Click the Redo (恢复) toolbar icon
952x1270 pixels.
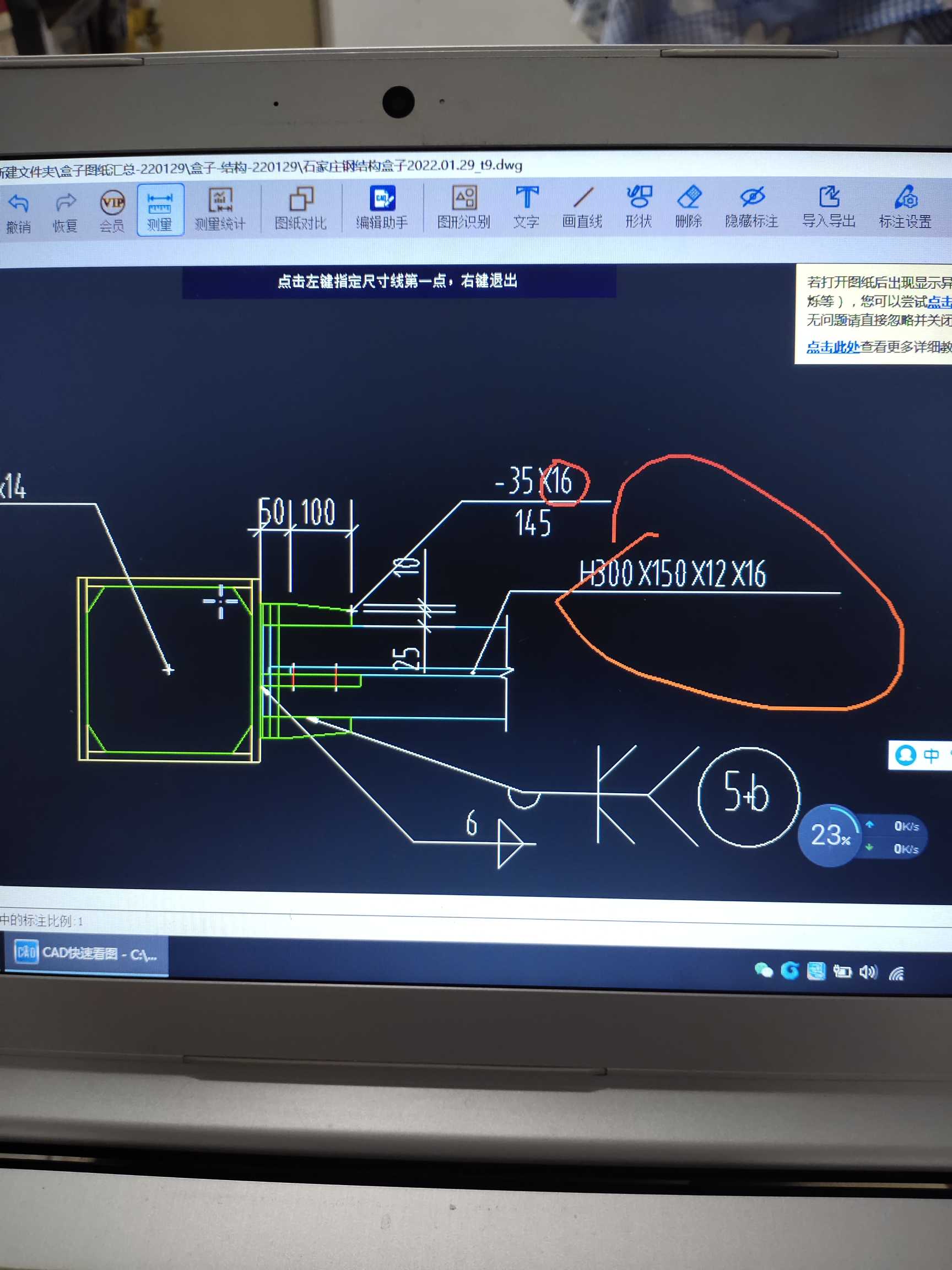coord(66,212)
